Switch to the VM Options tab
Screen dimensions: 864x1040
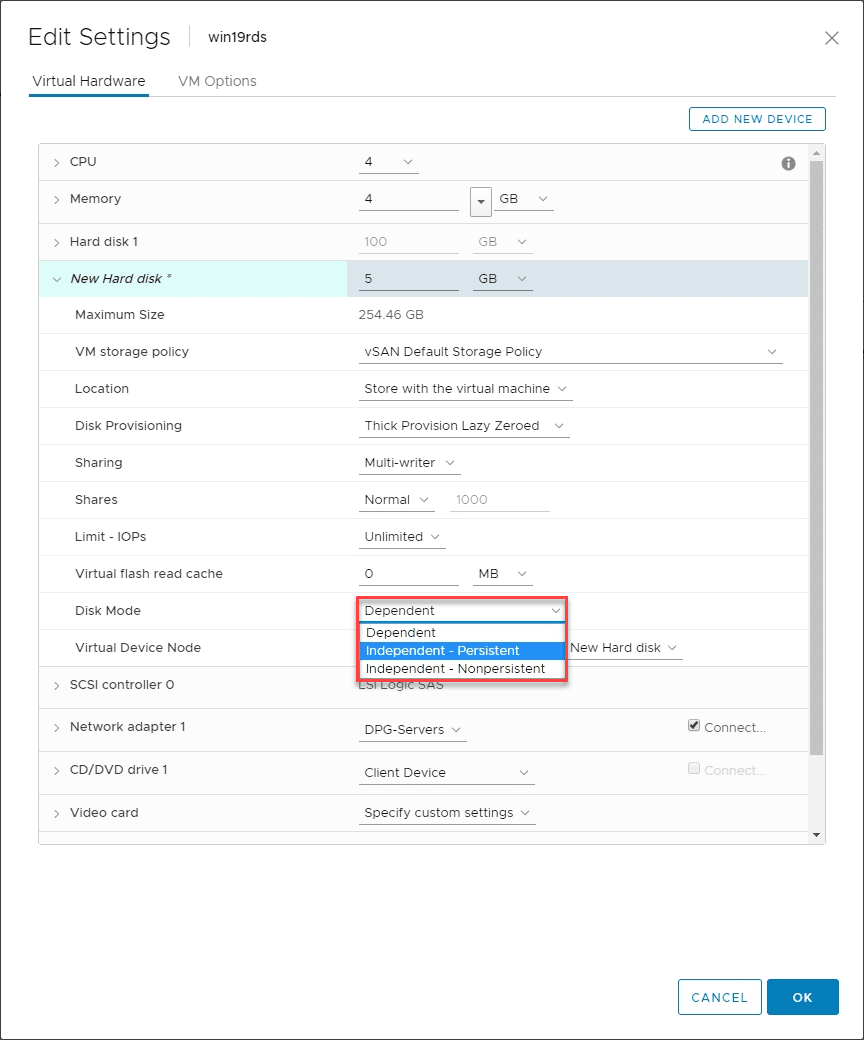216,81
